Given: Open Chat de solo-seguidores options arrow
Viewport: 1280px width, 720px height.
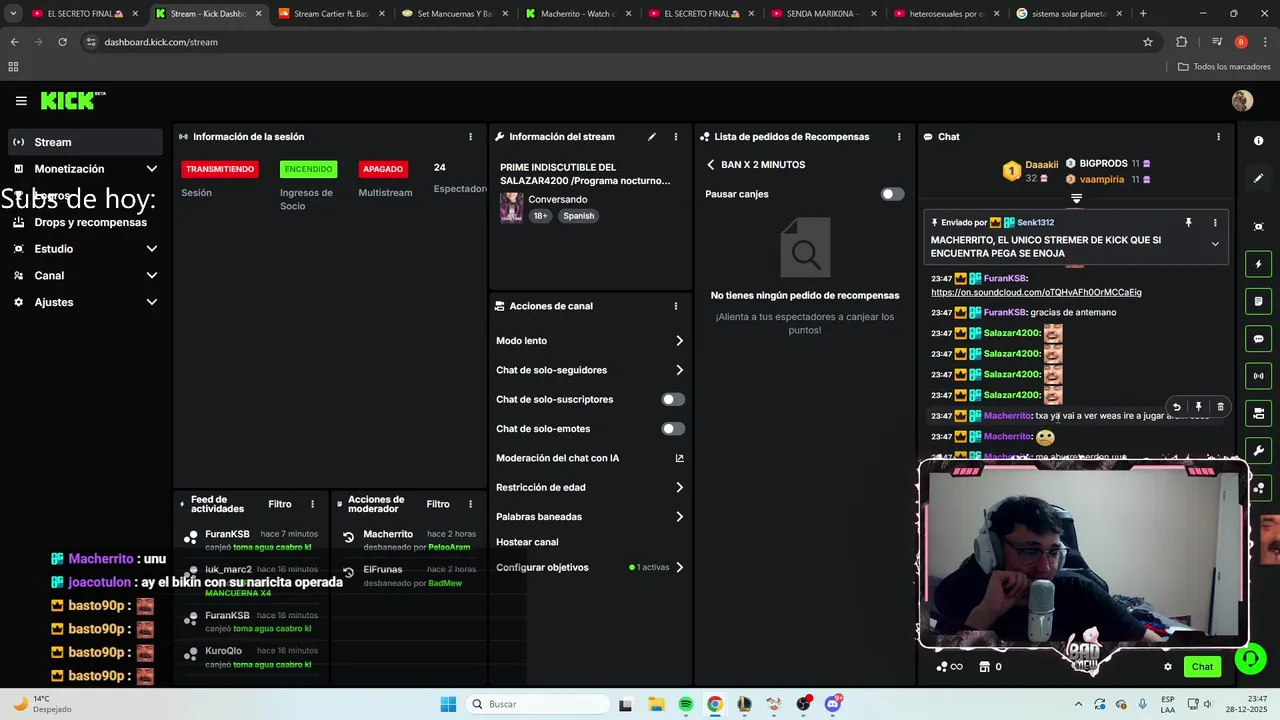Looking at the screenshot, I should 679,370.
